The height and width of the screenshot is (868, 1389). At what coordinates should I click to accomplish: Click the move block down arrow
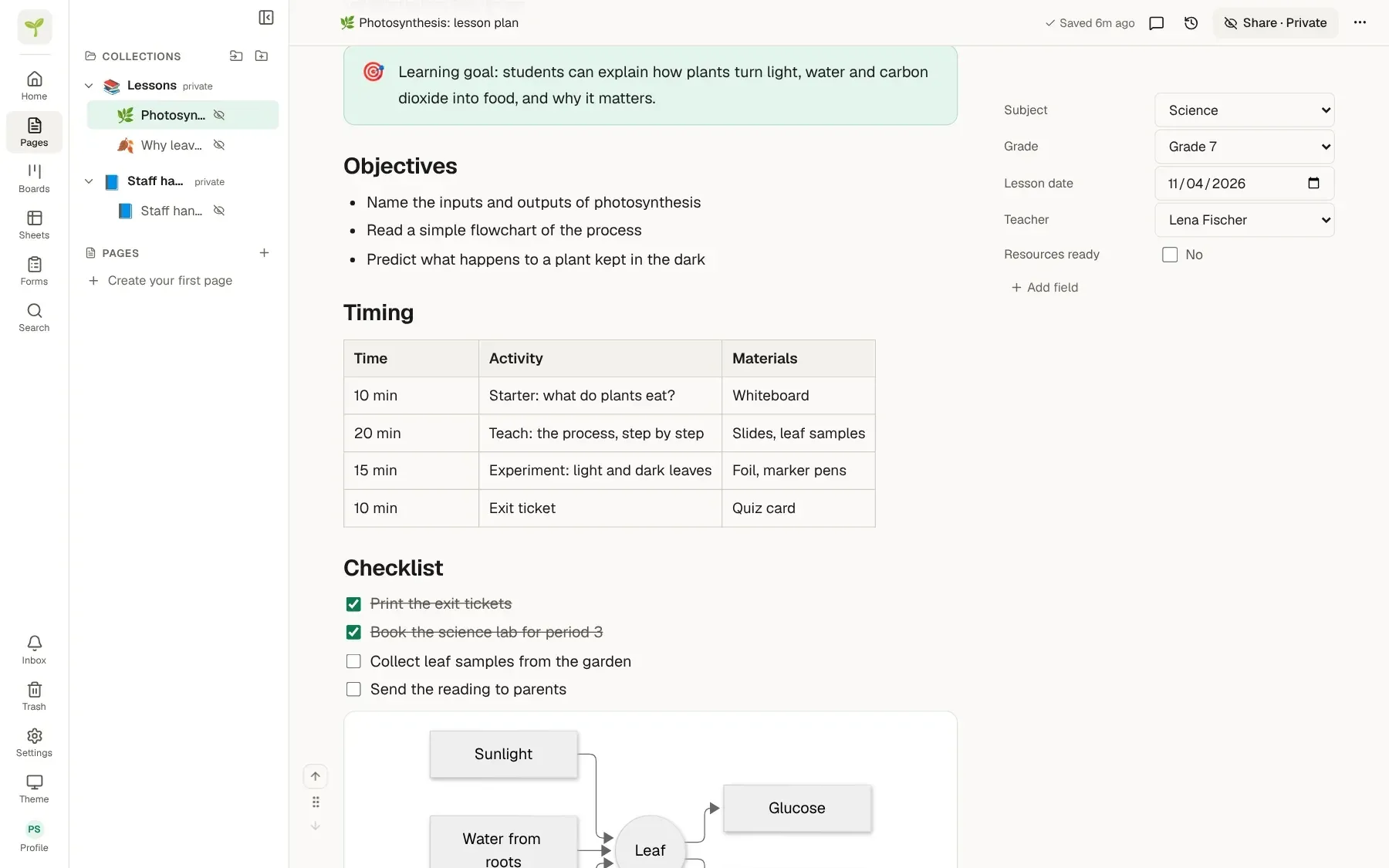(x=316, y=826)
